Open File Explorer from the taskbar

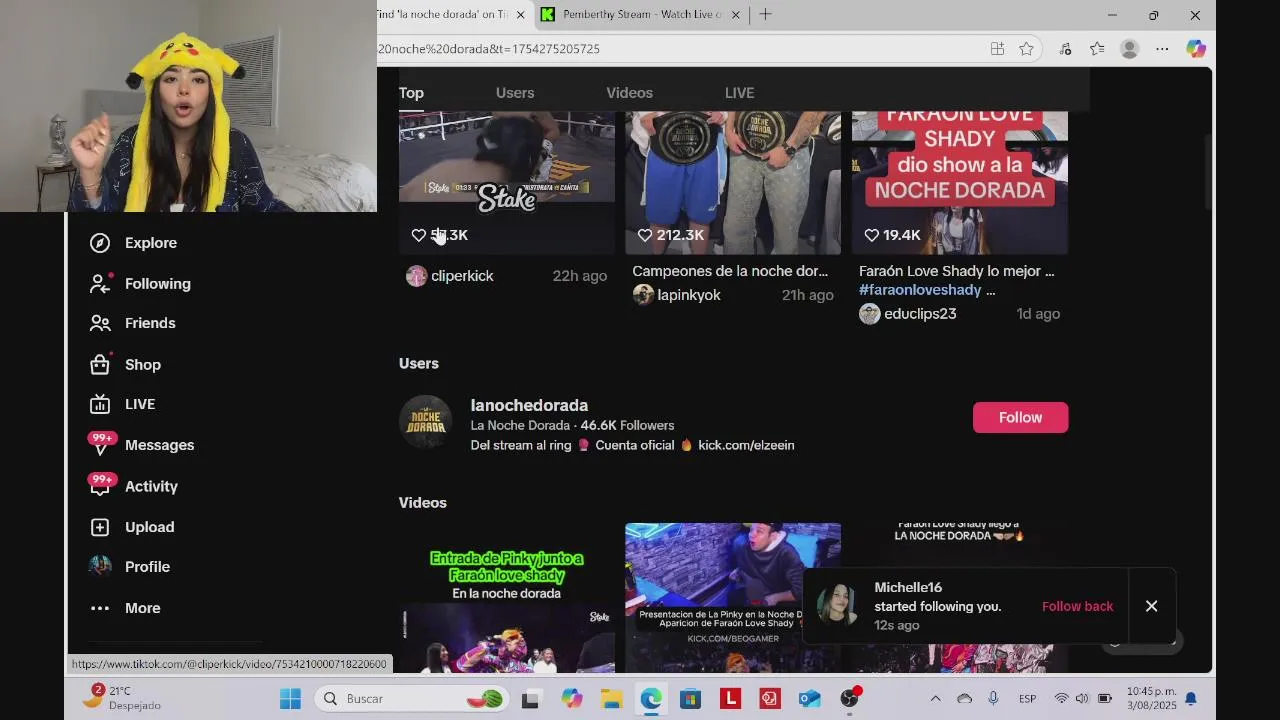point(611,698)
